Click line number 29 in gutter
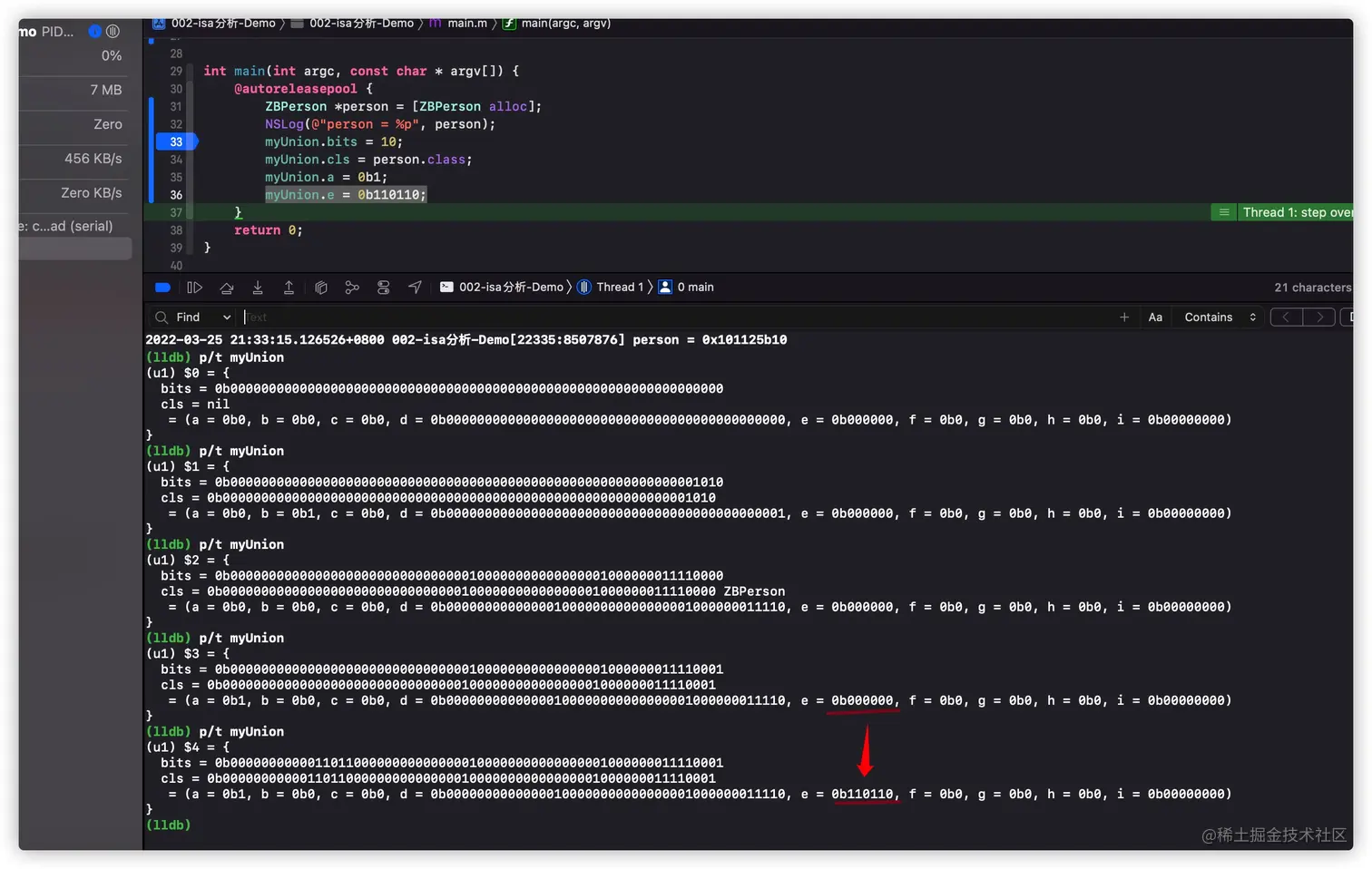 point(176,71)
